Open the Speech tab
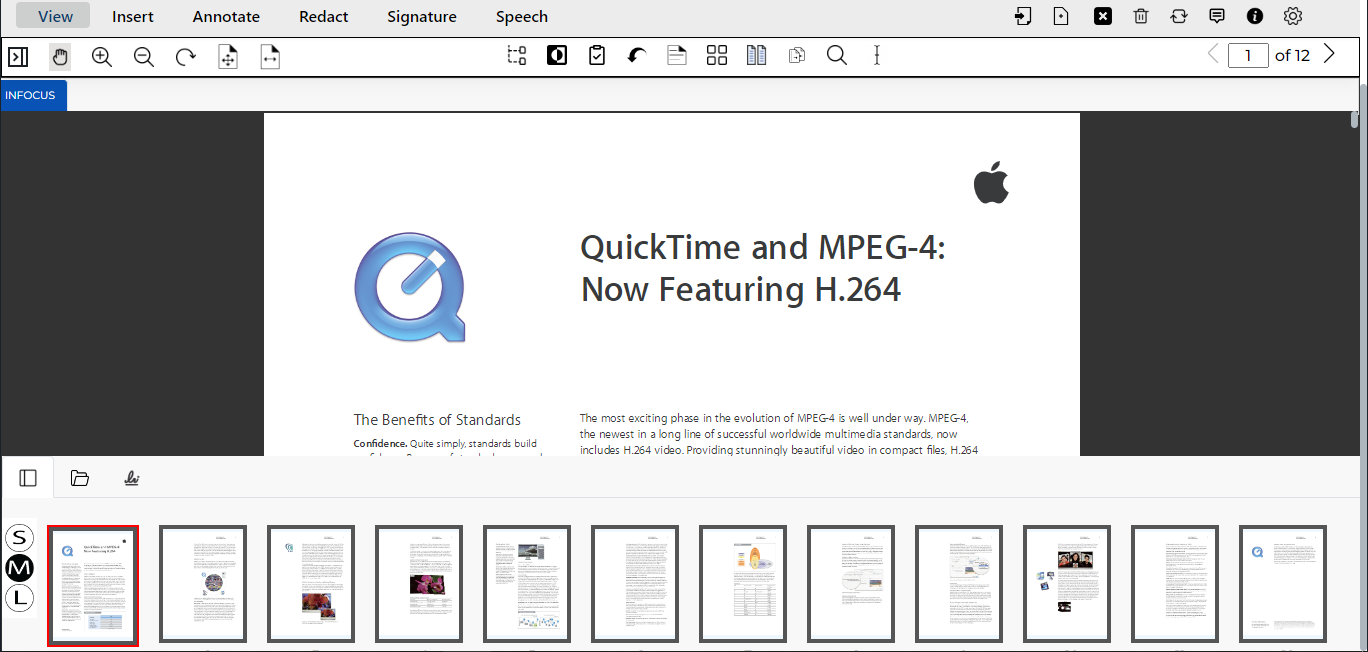 click(522, 16)
